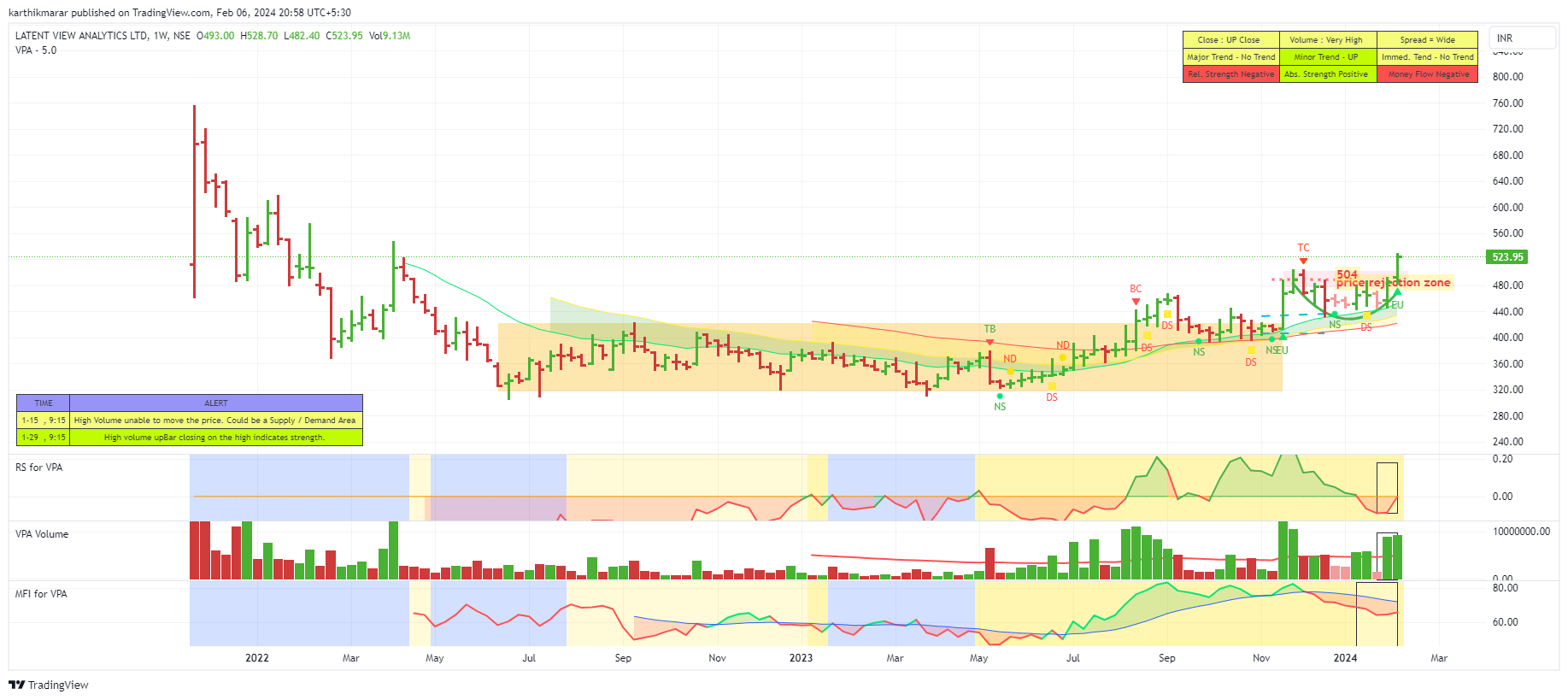Click the 'MFI for VPA' pane label
This screenshot has width=1568, height=700.
(x=41, y=594)
